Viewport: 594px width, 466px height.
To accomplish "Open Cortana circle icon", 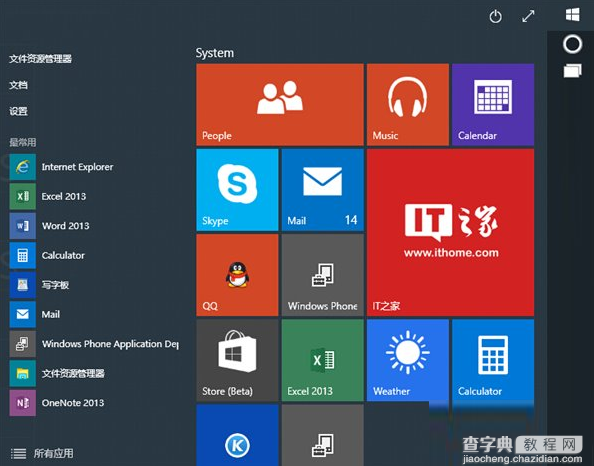I will click(572, 44).
